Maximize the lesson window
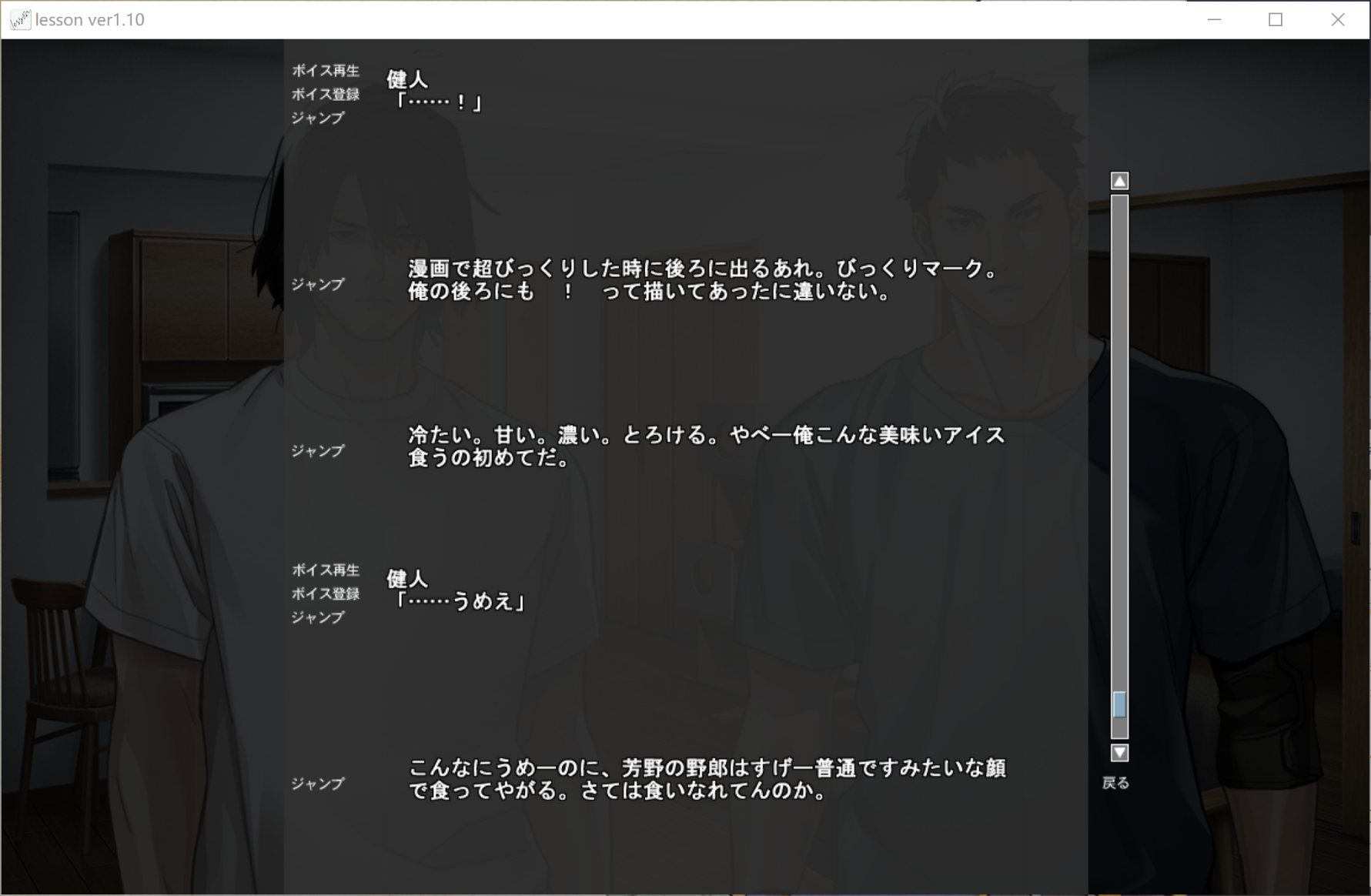 (1276, 20)
